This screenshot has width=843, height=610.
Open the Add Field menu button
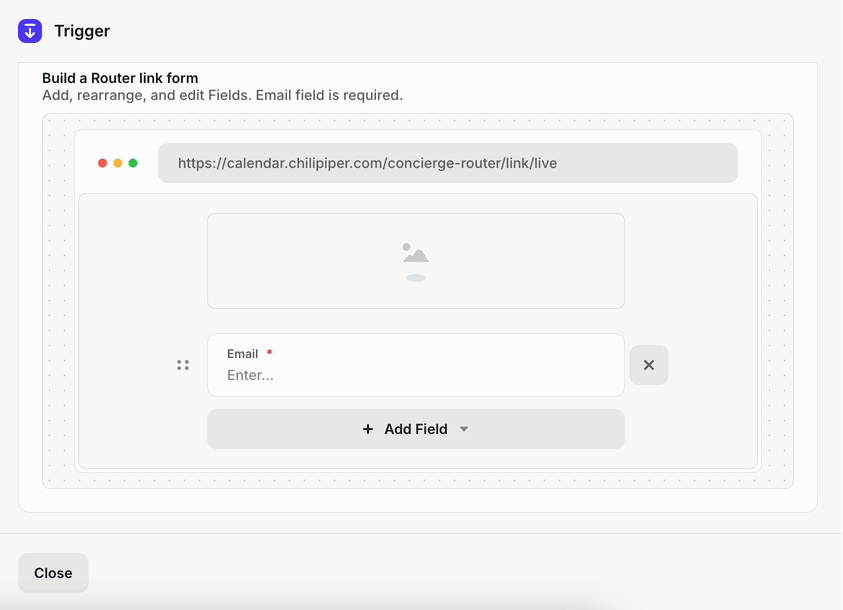coord(416,429)
